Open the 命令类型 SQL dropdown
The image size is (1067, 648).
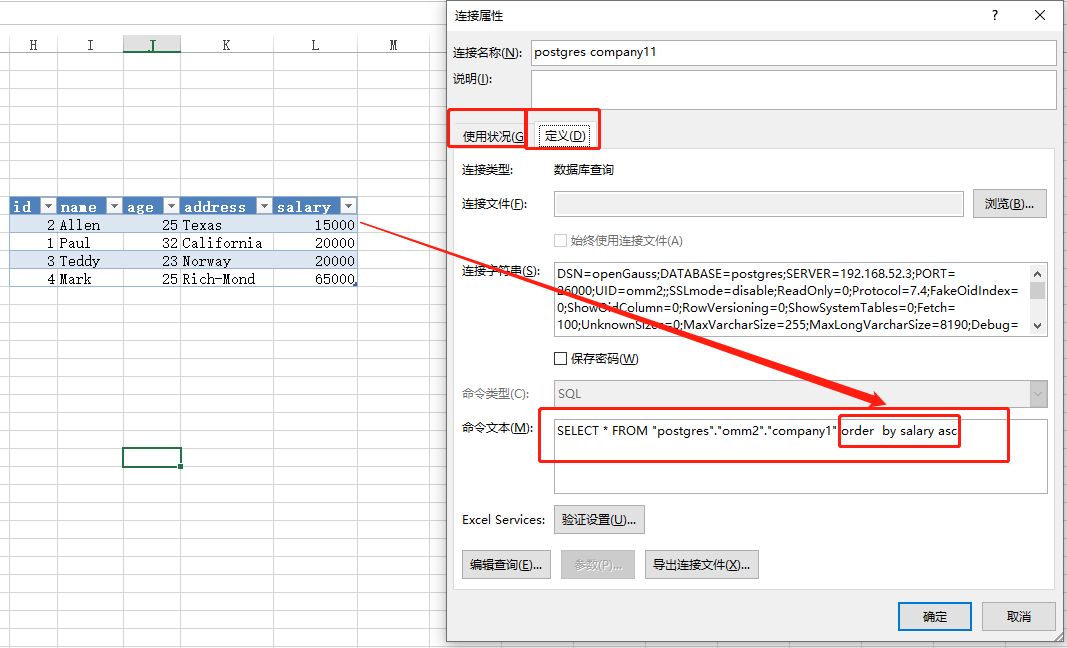(1036, 395)
